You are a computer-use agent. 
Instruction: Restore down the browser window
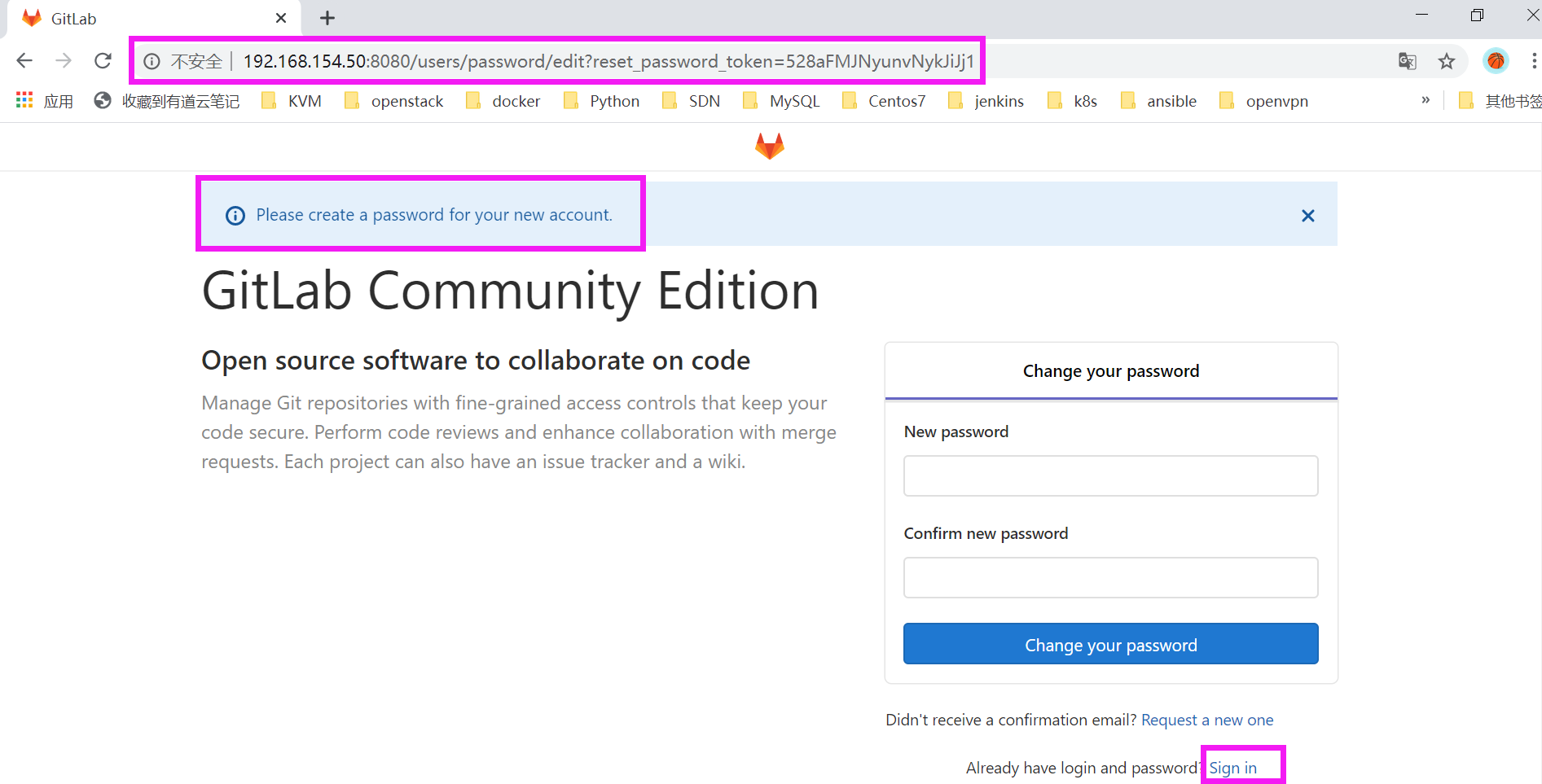pyautogui.click(x=1477, y=15)
